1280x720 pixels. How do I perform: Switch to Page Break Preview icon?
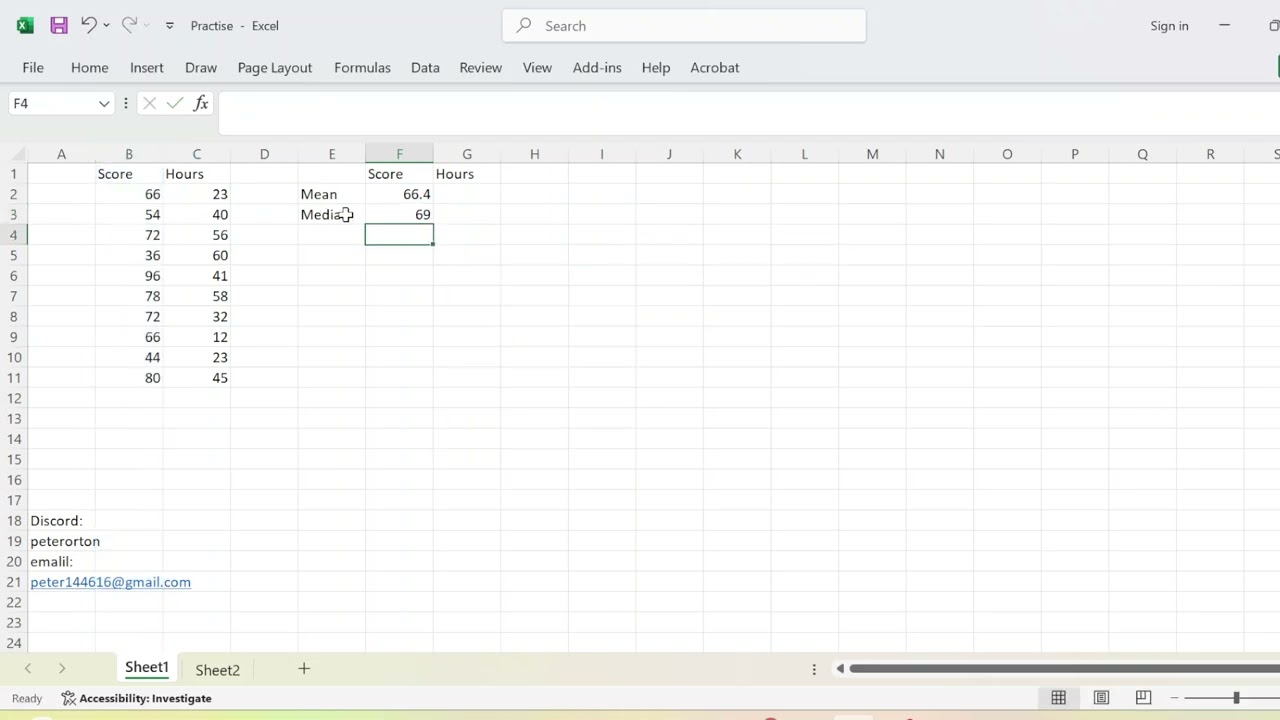pos(1143,698)
